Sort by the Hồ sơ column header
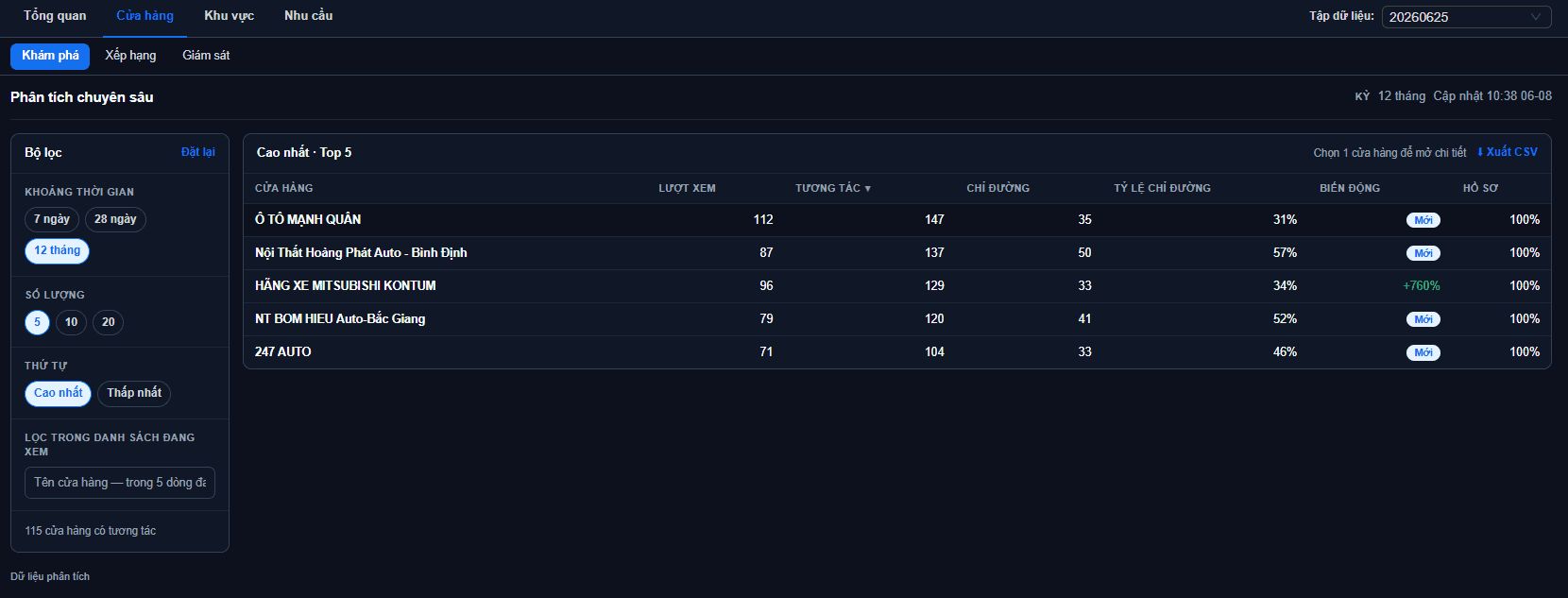Viewport: 1568px width, 598px height. (x=1480, y=188)
